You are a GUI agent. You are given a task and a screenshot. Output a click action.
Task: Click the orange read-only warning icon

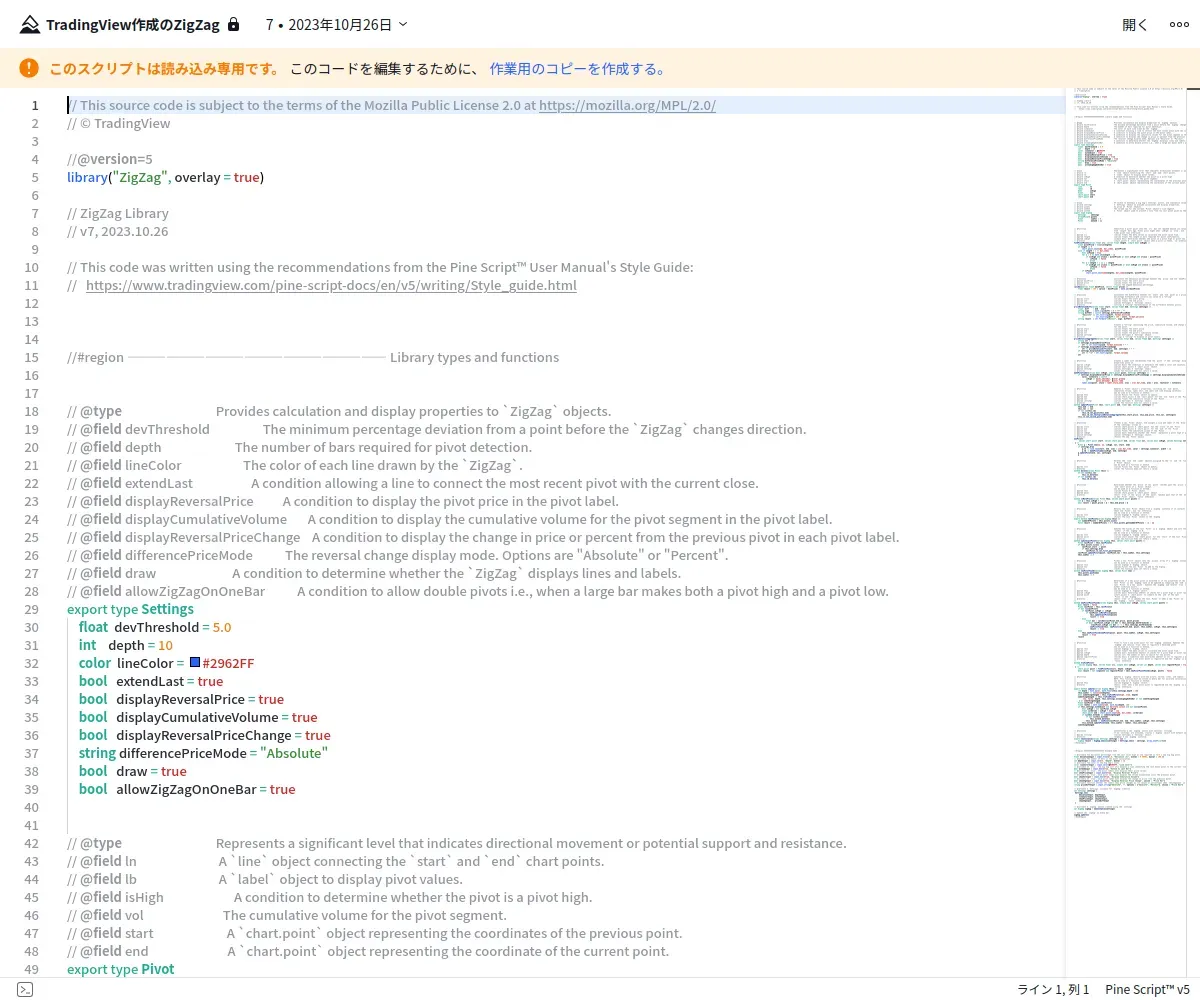(x=29, y=69)
